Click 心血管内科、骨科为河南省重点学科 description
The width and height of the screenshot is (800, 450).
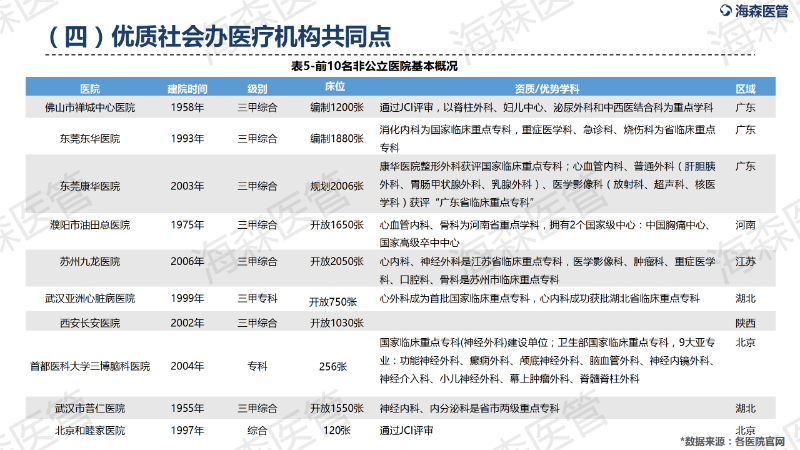pyautogui.click(x=545, y=234)
